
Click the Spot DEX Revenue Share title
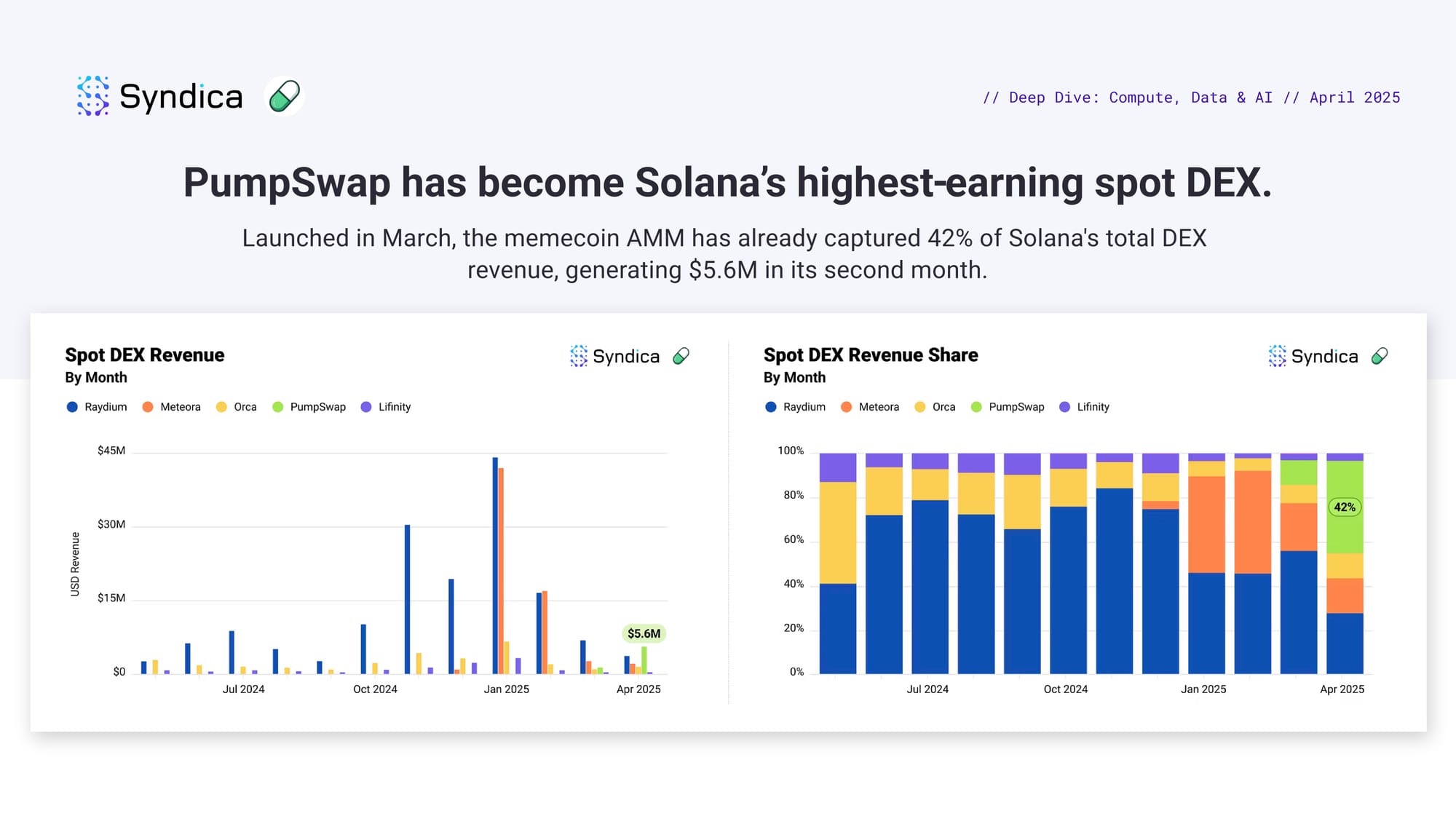pos(870,355)
